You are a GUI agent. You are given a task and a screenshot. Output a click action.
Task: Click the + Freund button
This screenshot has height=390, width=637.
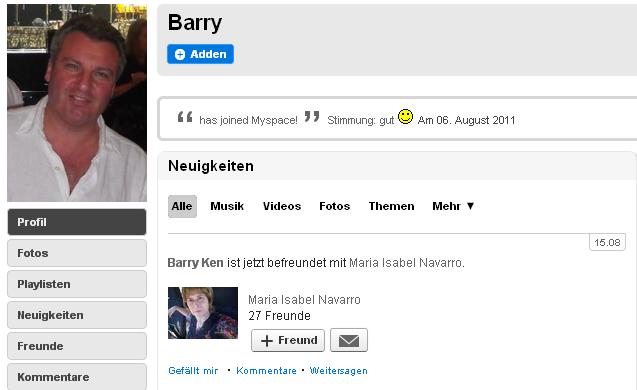click(x=288, y=340)
